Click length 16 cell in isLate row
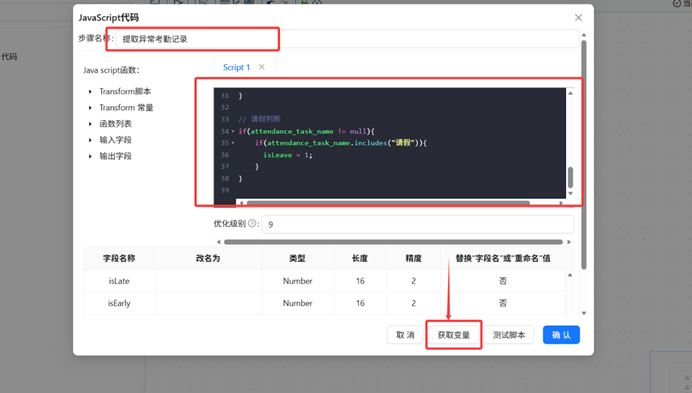The width and height of the screenshot is (692, 393). click(360, 281)
